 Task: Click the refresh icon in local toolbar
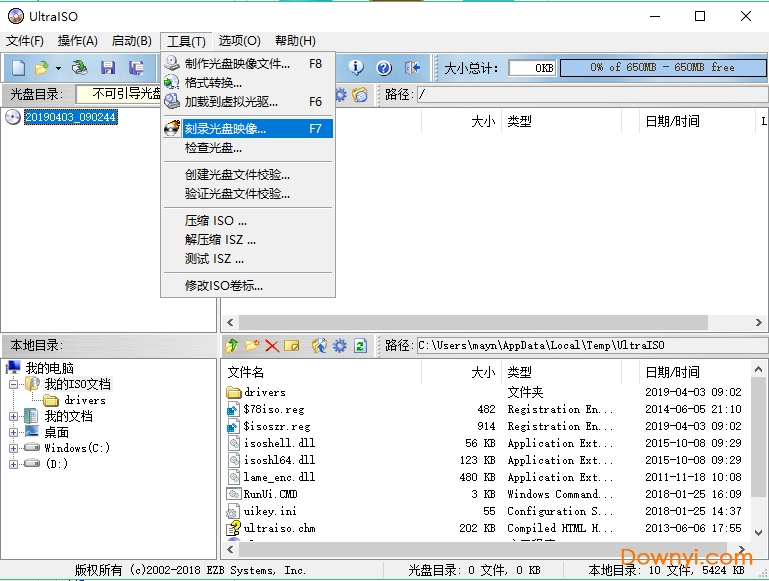point(360,346)
